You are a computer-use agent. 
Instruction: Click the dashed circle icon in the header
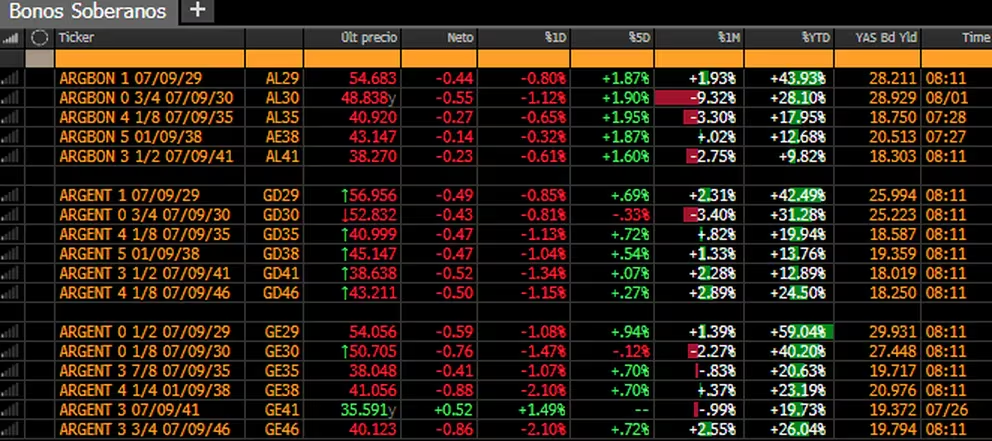pos(40,37)
